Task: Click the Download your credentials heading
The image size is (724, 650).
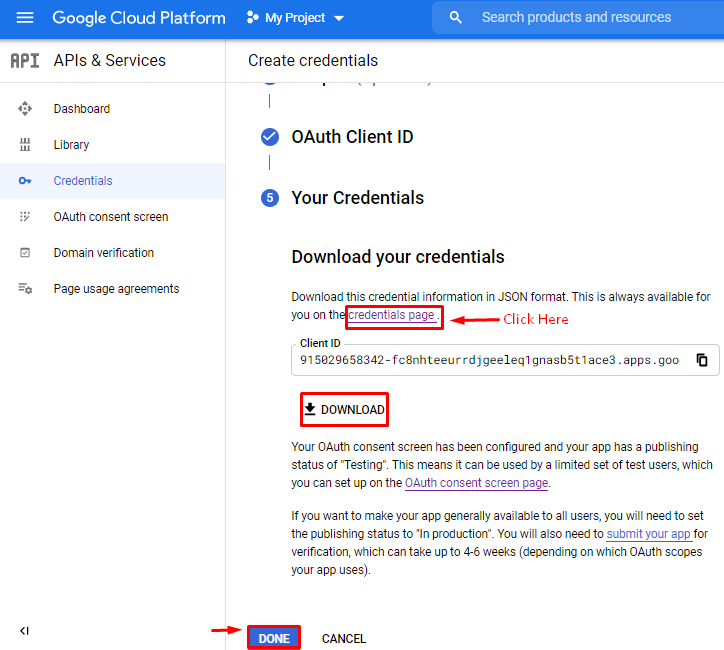Action: [x=398, y=257]
